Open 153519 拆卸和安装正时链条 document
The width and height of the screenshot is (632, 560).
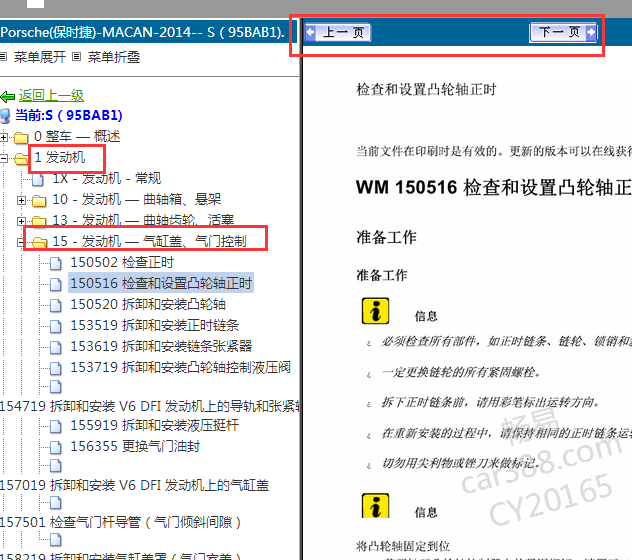point(155,325)
